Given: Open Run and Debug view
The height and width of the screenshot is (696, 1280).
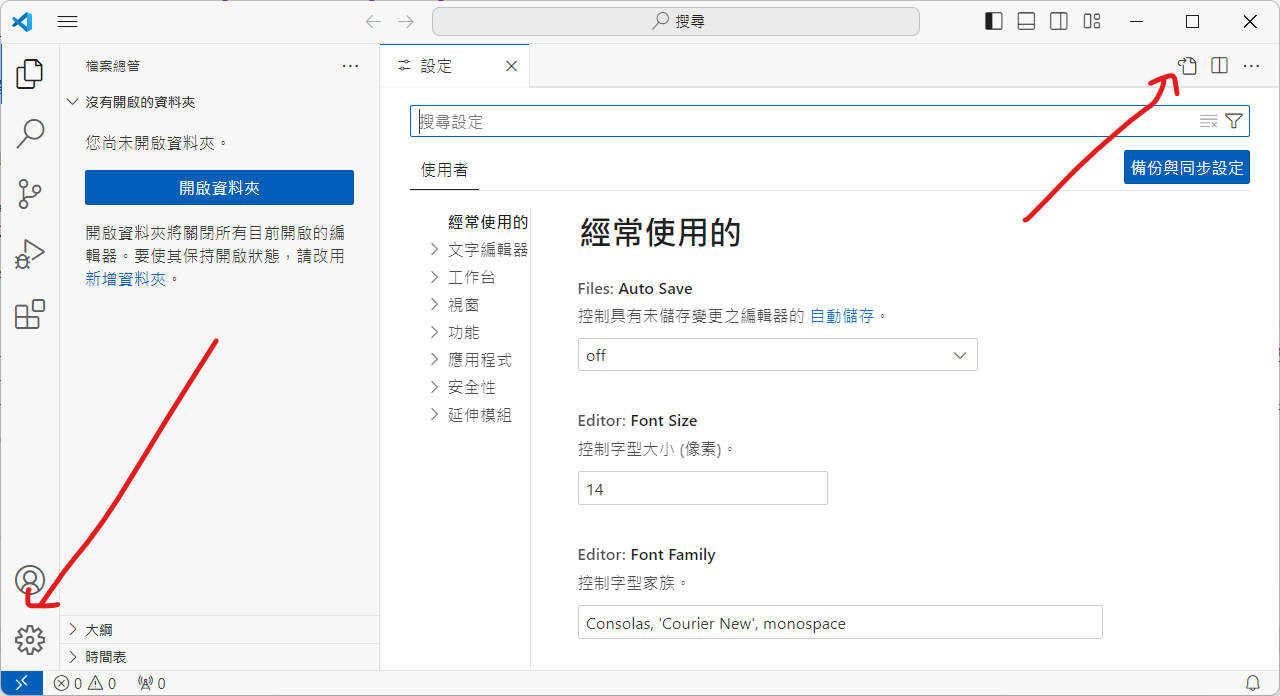Looking at the screenshot, I should coord(30,254).
